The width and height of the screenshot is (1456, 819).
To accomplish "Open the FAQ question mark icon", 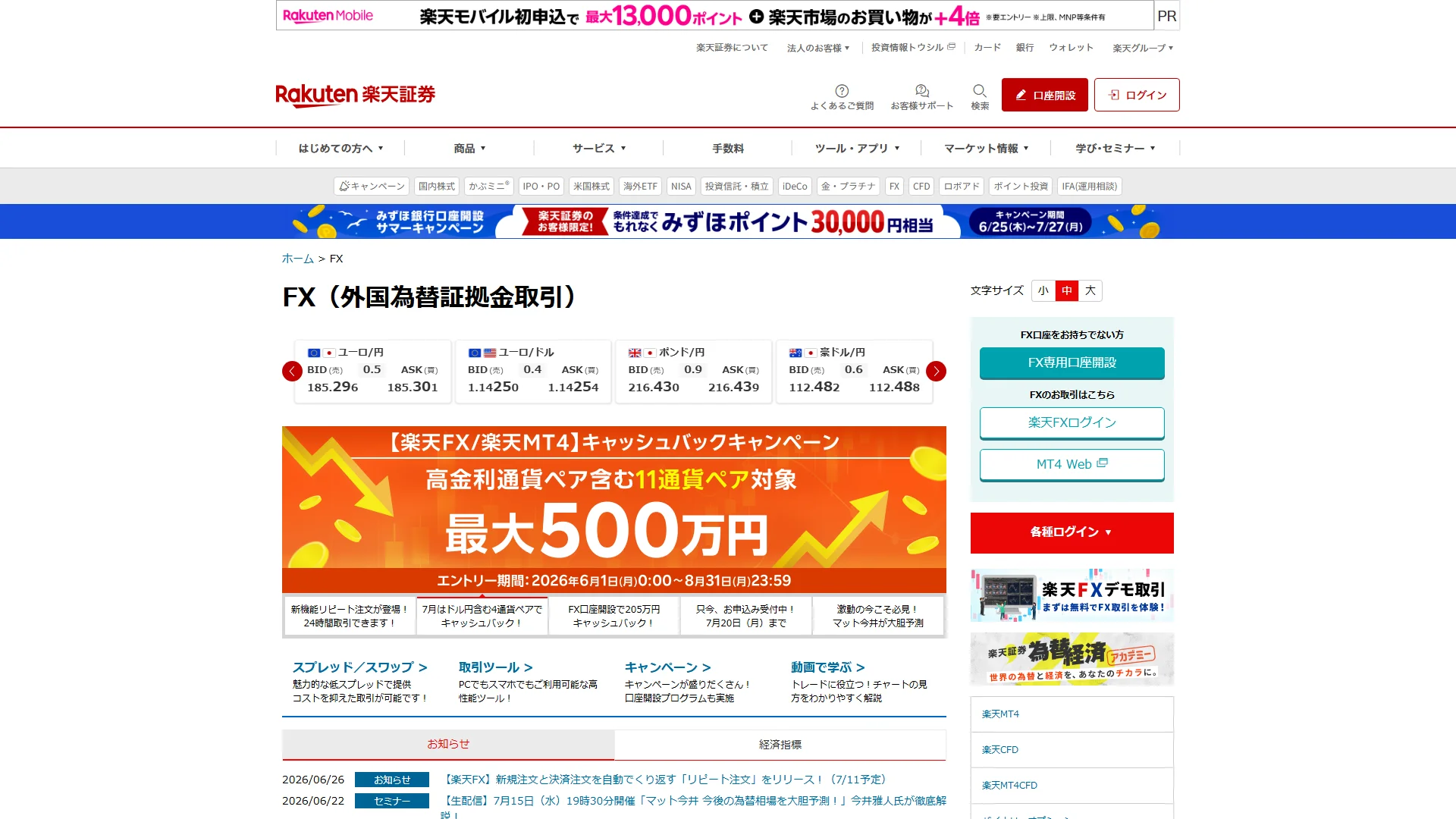I will pyautogui.click(x=842, y=91).
